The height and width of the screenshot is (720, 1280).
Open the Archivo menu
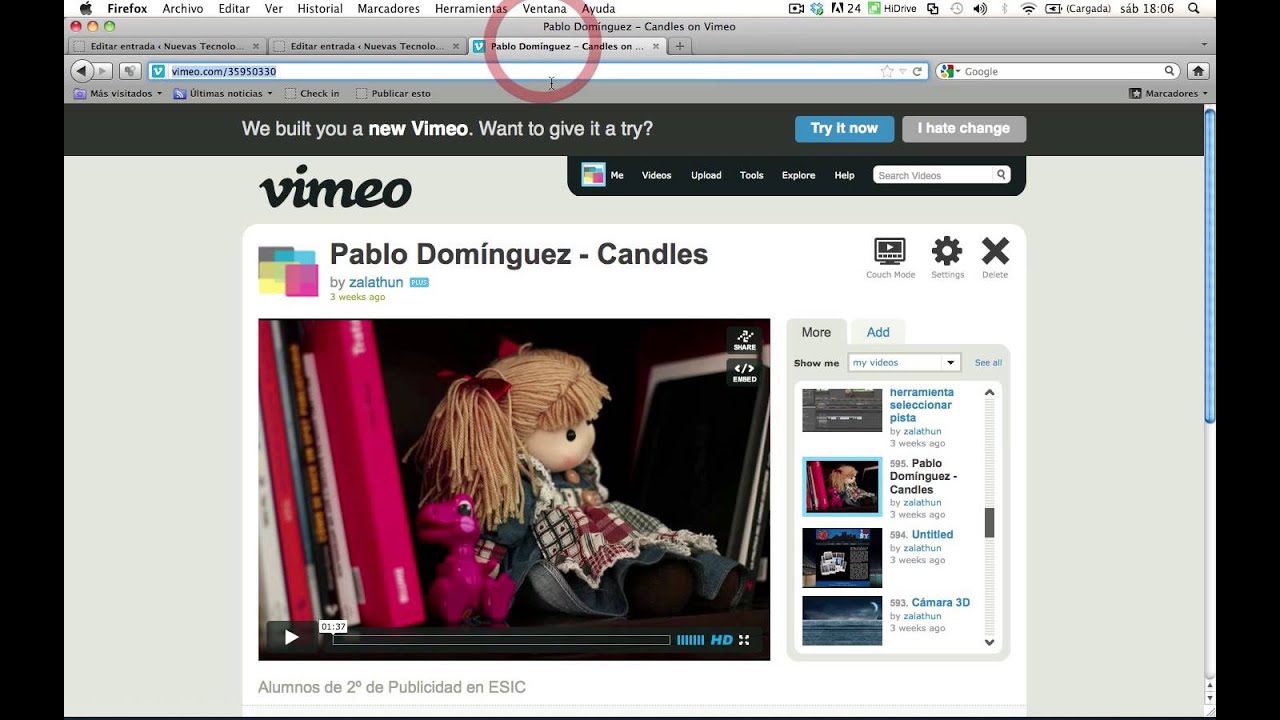click(x=183, y=8)
